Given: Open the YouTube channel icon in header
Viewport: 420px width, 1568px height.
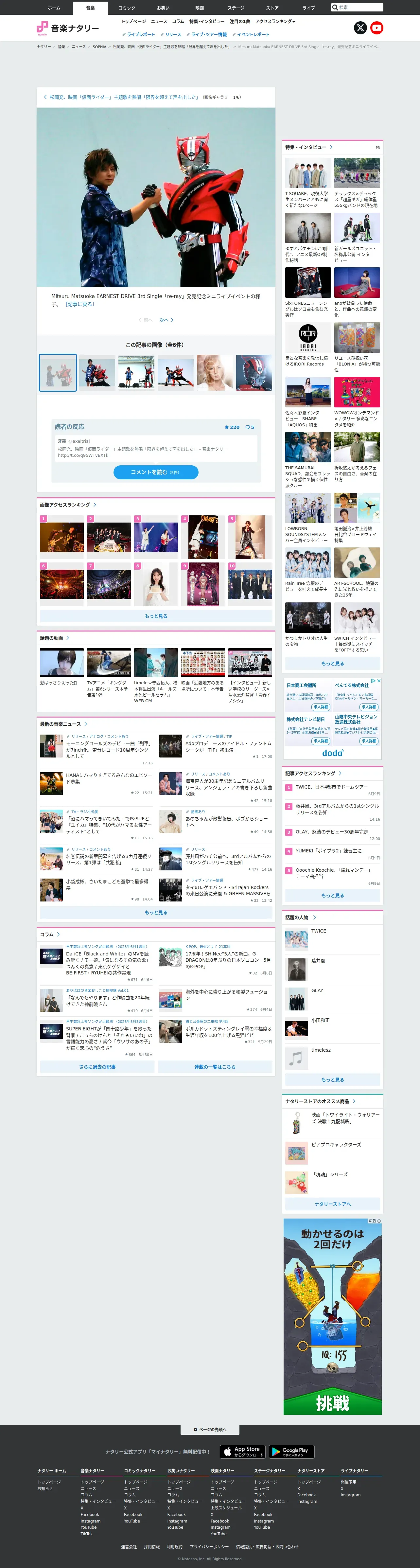Looking at the screenshot, I should [377, 28].
